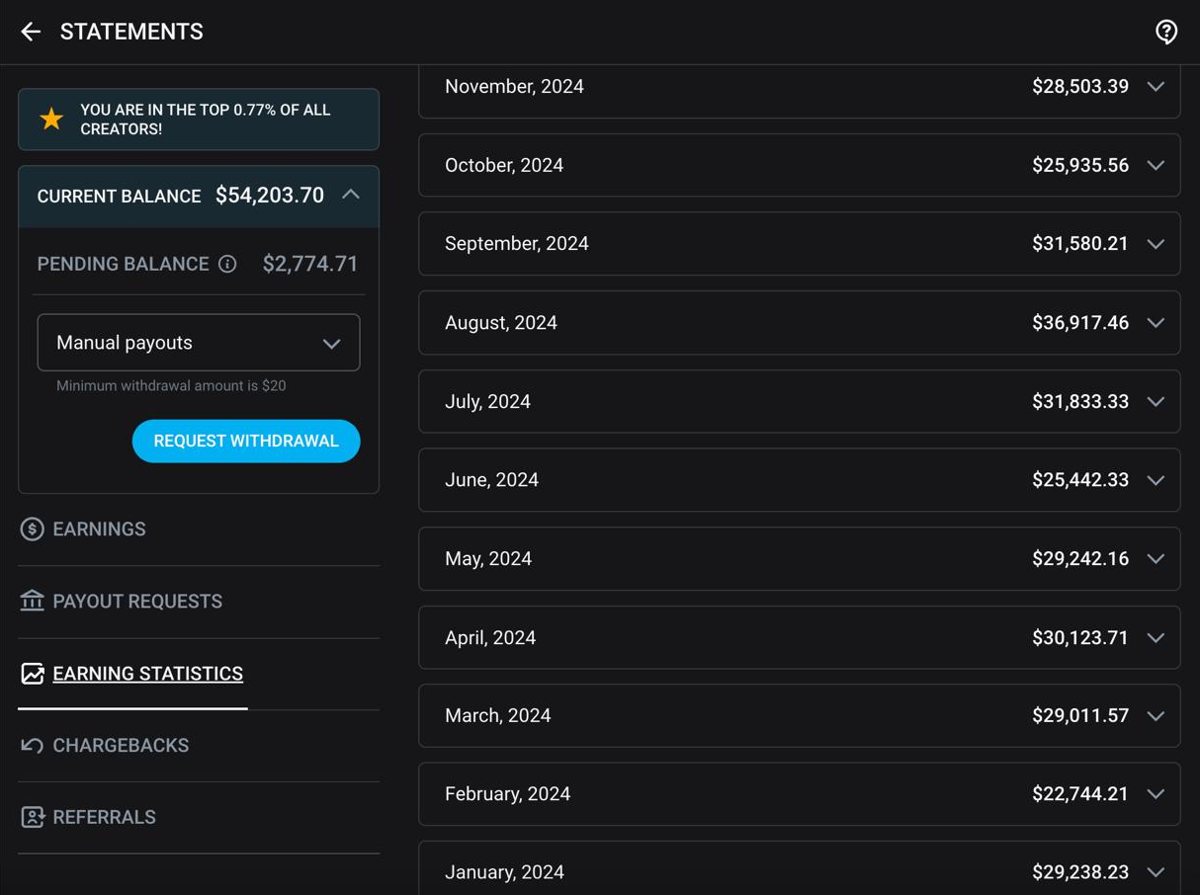Click the "April, 2024" month label

[490, 638]
